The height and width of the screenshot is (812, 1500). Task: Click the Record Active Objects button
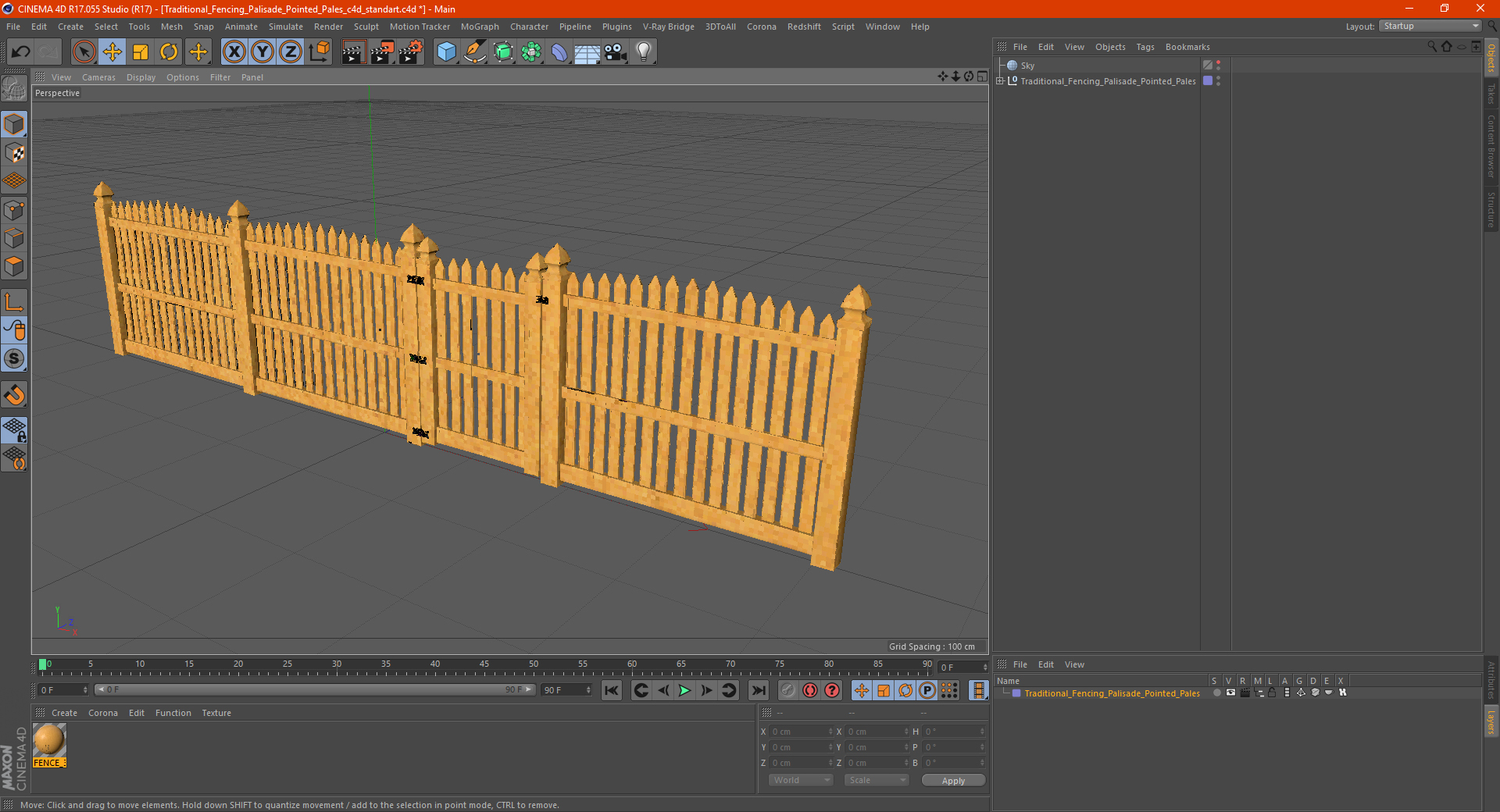coord(787,690)
